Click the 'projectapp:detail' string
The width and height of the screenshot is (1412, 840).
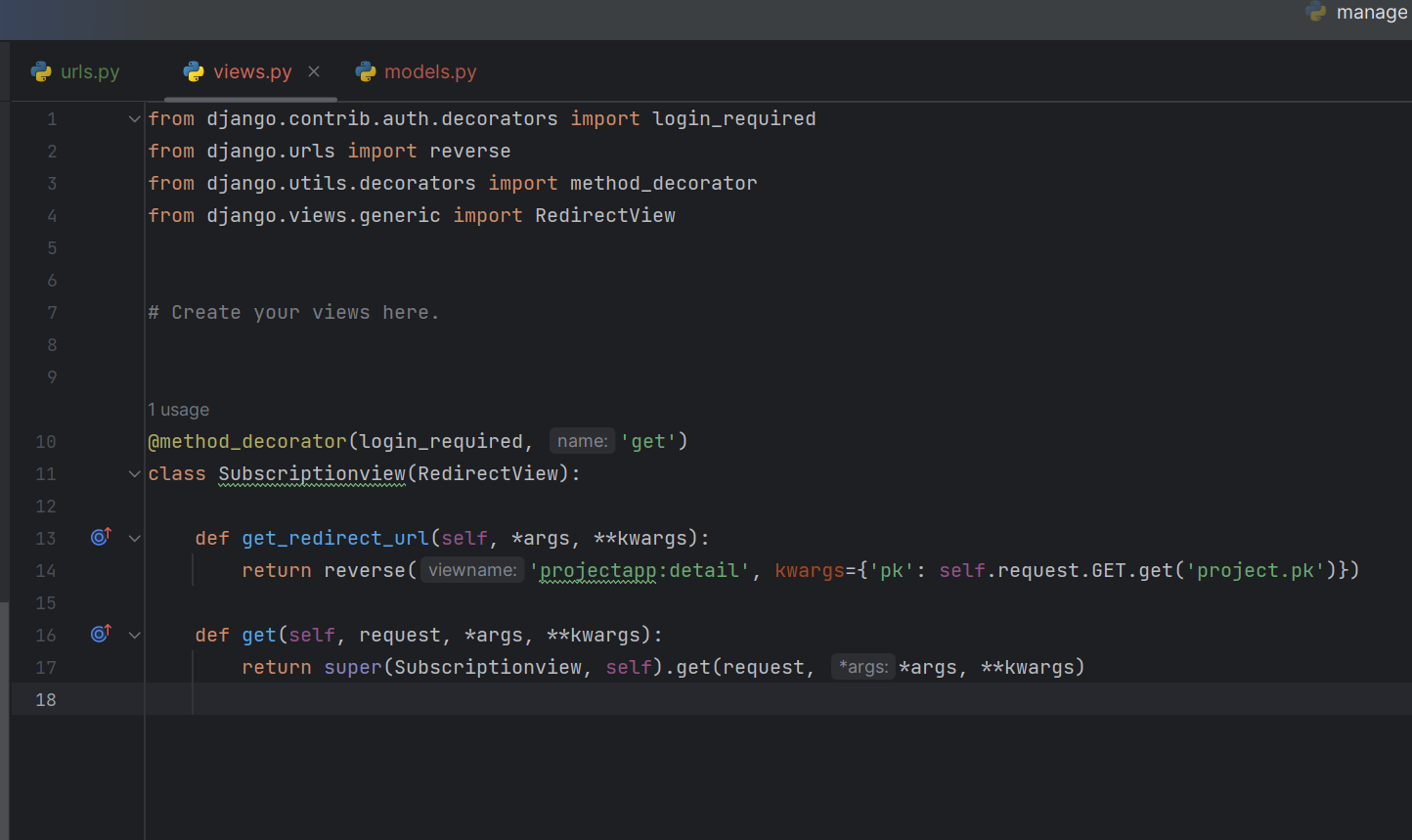tap(640, 571)
